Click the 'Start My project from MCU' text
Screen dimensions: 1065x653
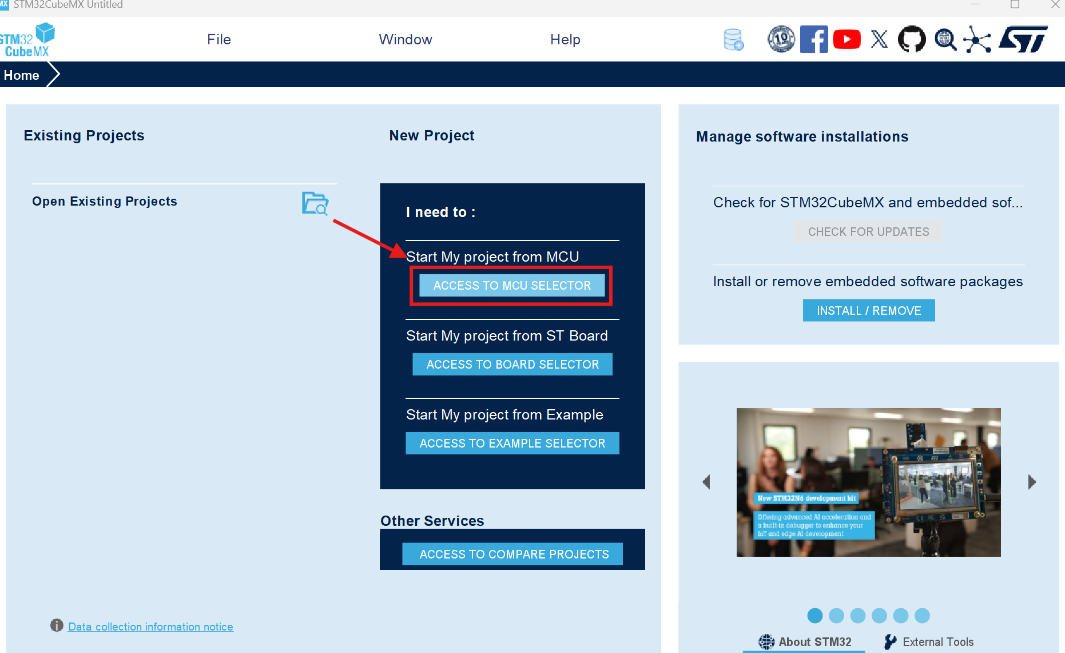492,257
